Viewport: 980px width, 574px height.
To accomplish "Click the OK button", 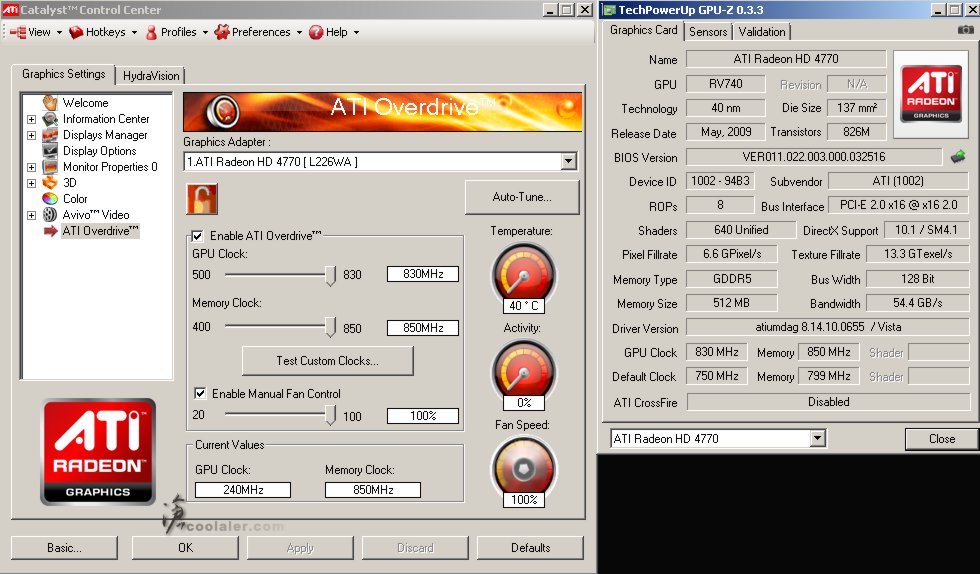I will 185,548.
